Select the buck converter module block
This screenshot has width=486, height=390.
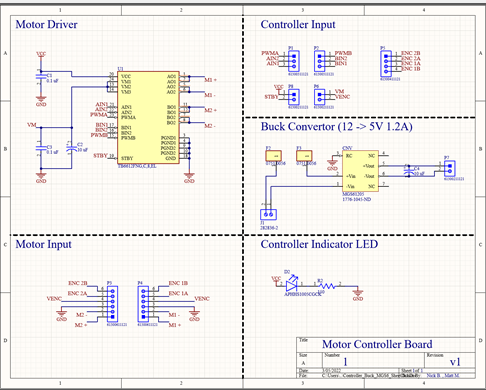(360, 171)
